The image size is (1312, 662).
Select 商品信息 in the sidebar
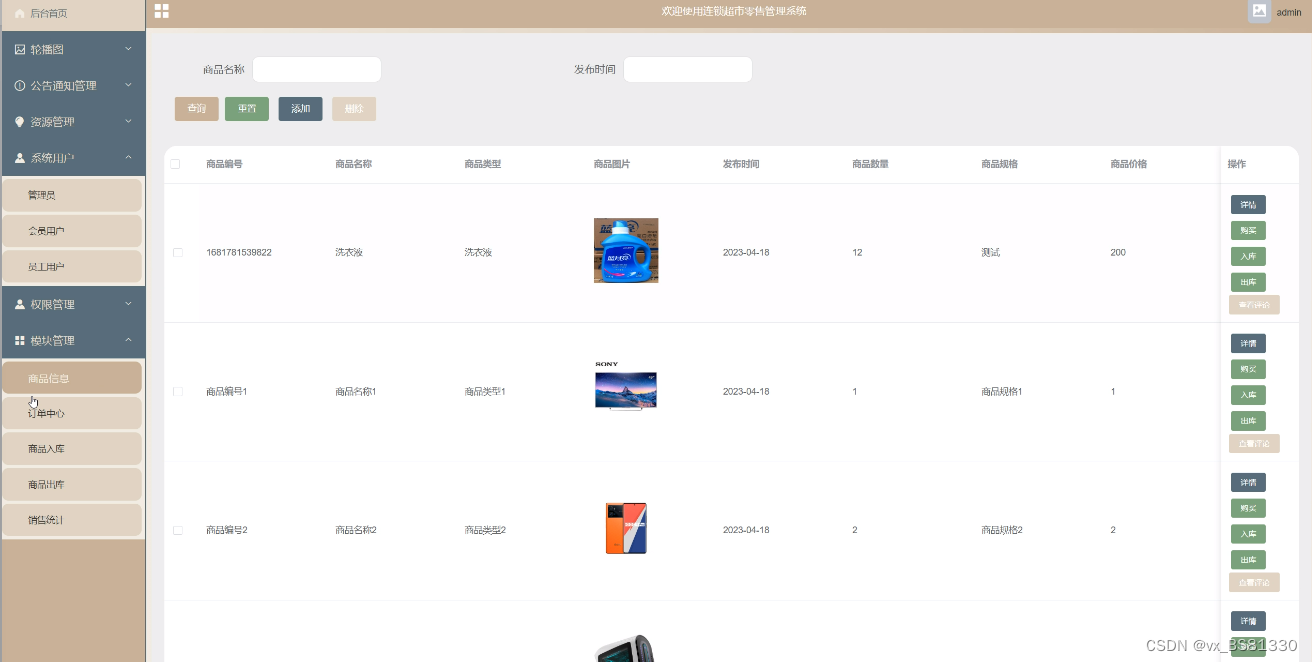click(72, 378)
